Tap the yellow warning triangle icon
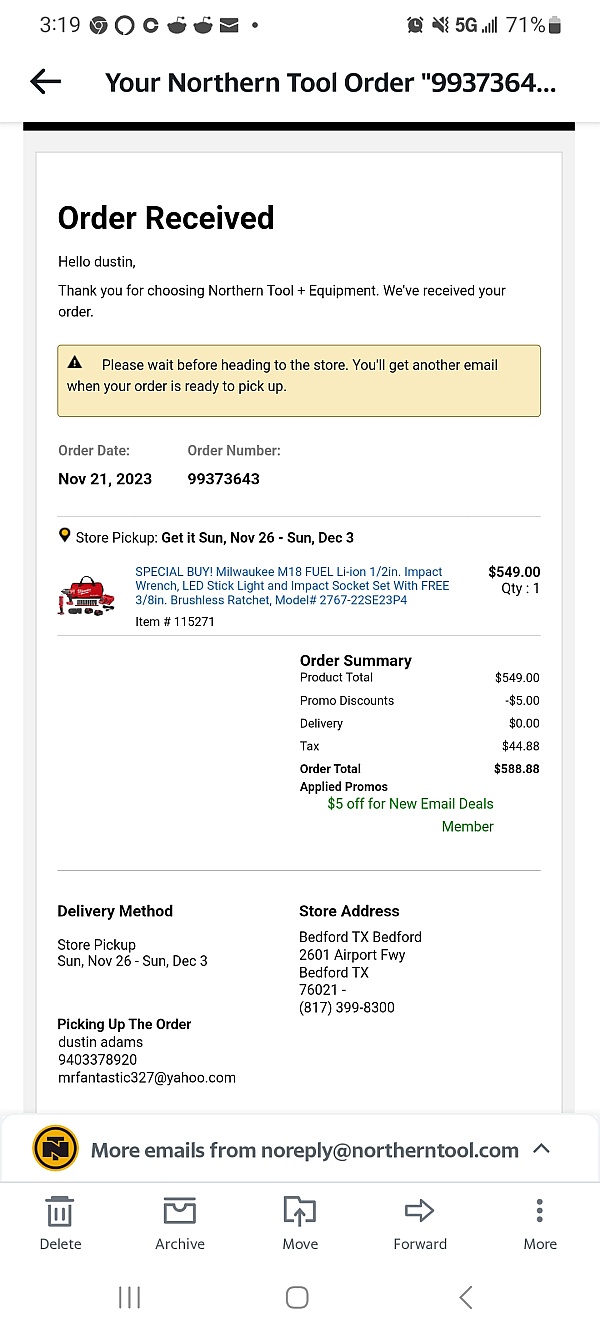The width and height of the screenshot is (600, 1333). click(75, 363)
